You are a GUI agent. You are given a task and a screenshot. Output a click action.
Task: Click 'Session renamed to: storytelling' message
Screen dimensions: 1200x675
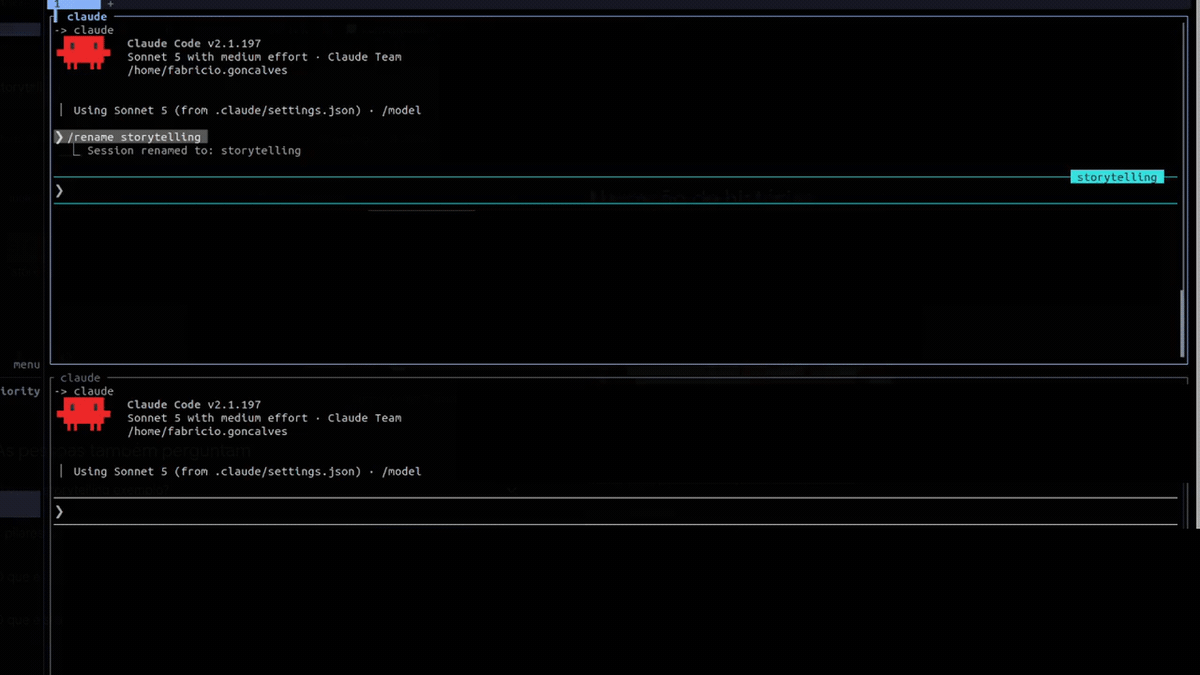pyautogui.click(x=194, y=151)
